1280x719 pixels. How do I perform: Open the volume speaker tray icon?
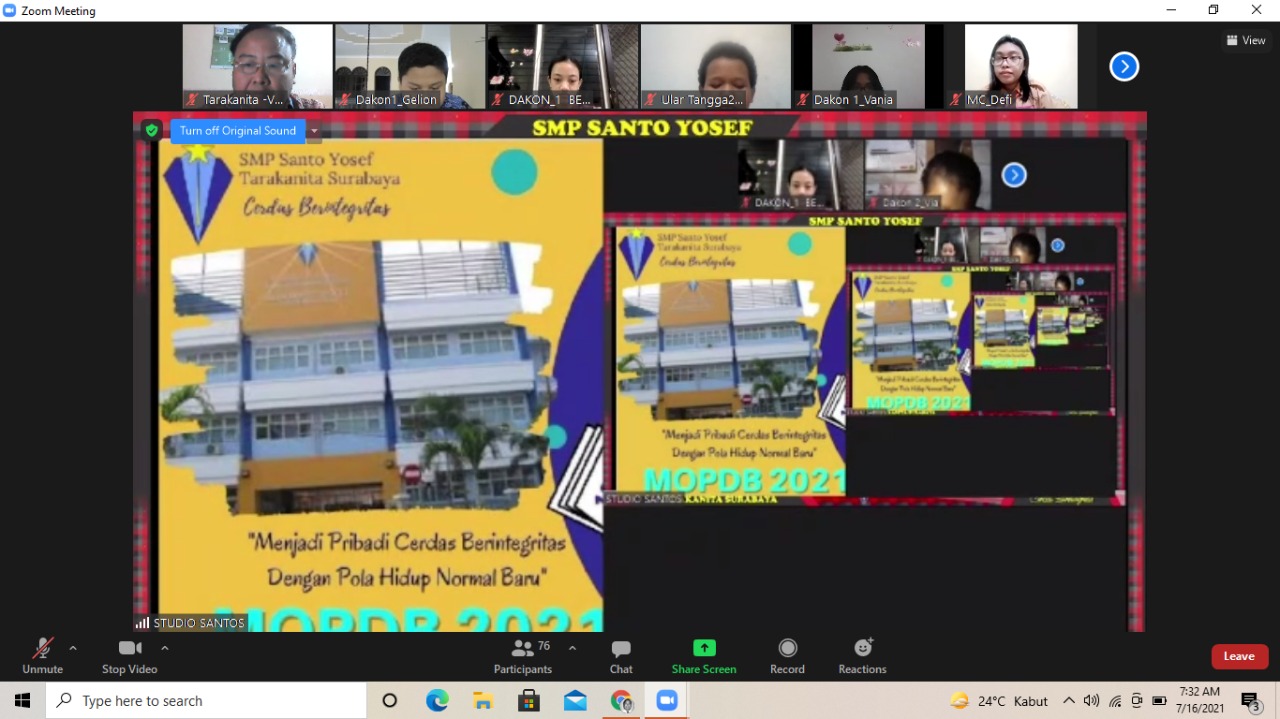tap(1091, 701)
